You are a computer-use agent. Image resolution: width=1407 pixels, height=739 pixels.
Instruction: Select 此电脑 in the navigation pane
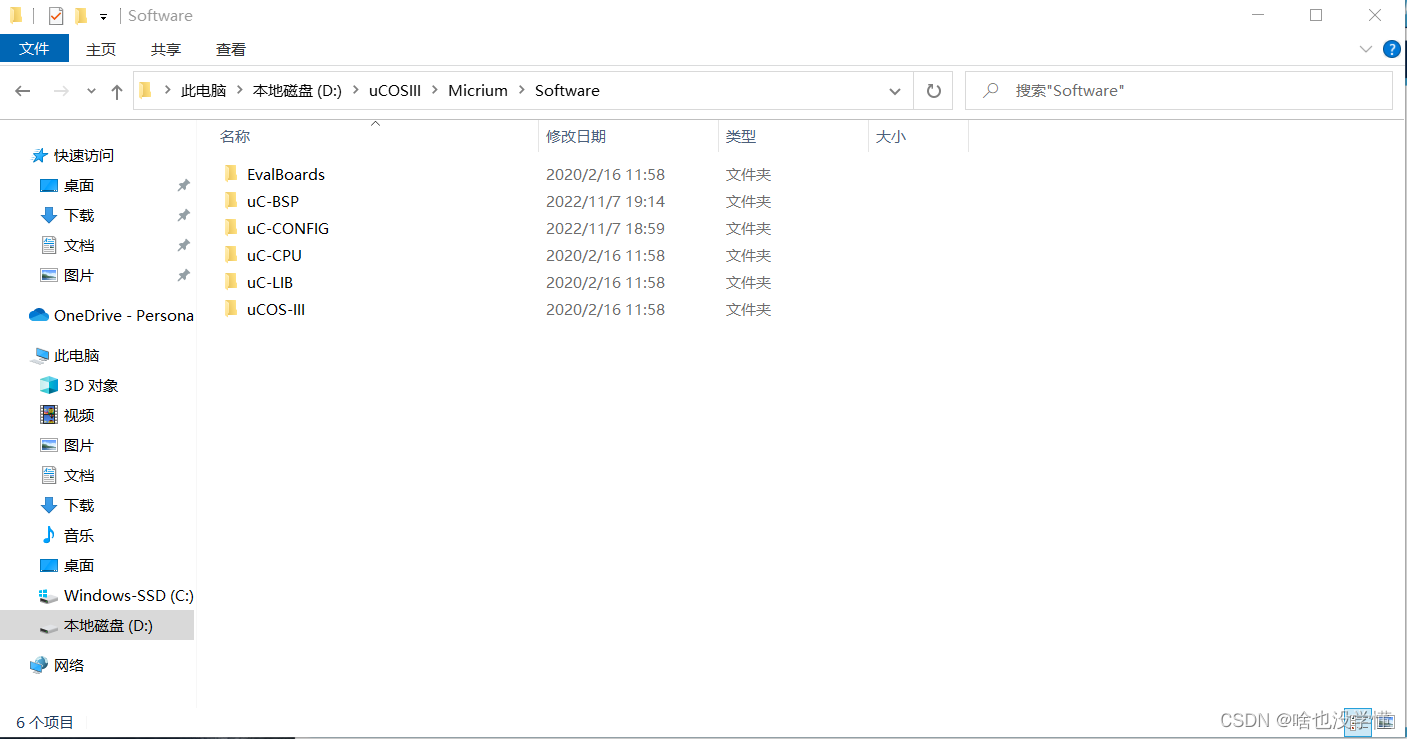77,355
